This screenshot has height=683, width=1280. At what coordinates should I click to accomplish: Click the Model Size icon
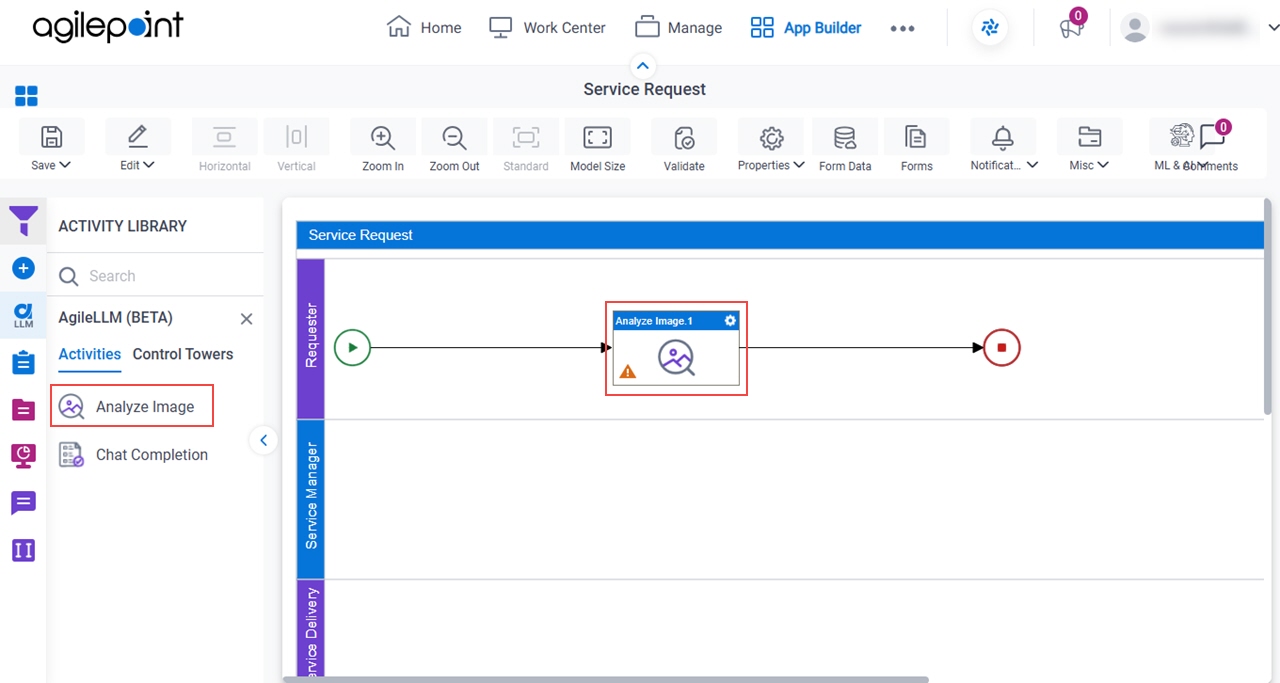point(597,138)
